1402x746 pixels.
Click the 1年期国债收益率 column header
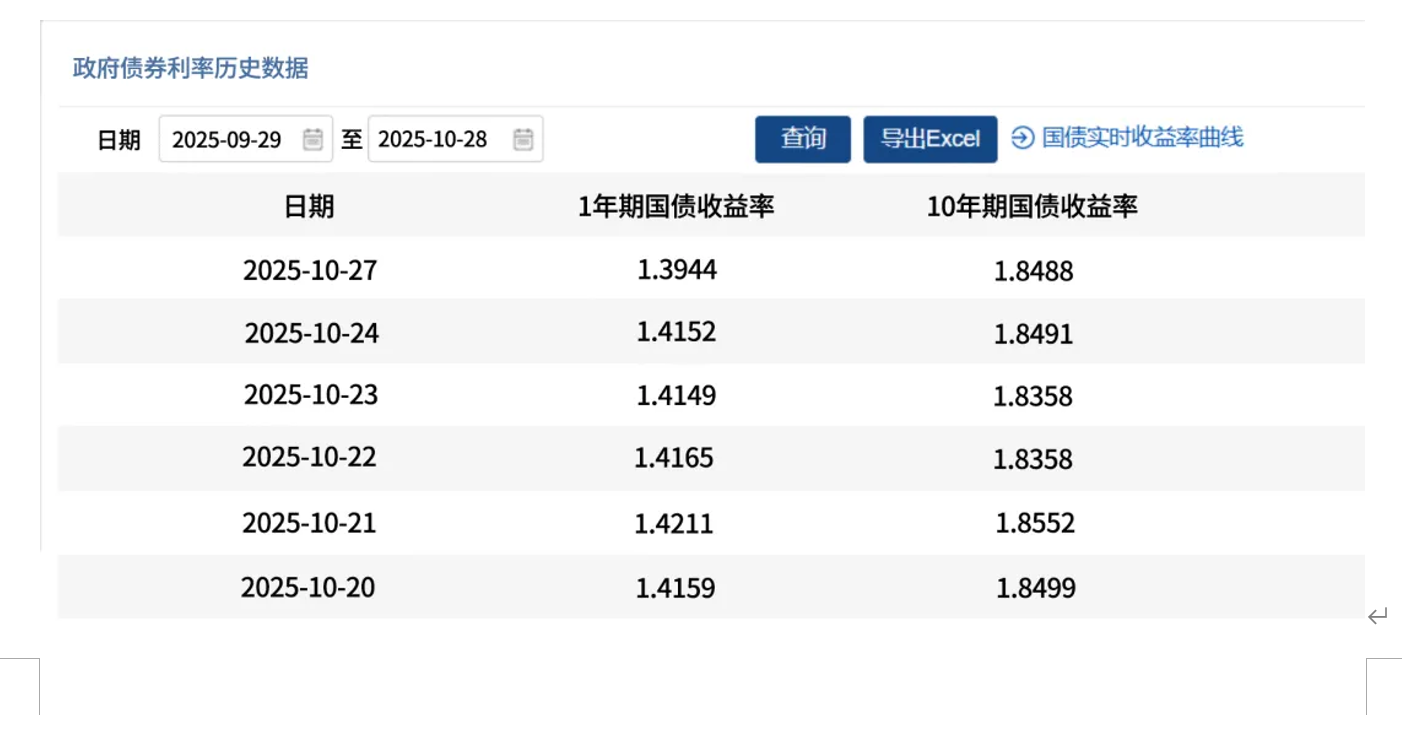[x=676, y=206]
